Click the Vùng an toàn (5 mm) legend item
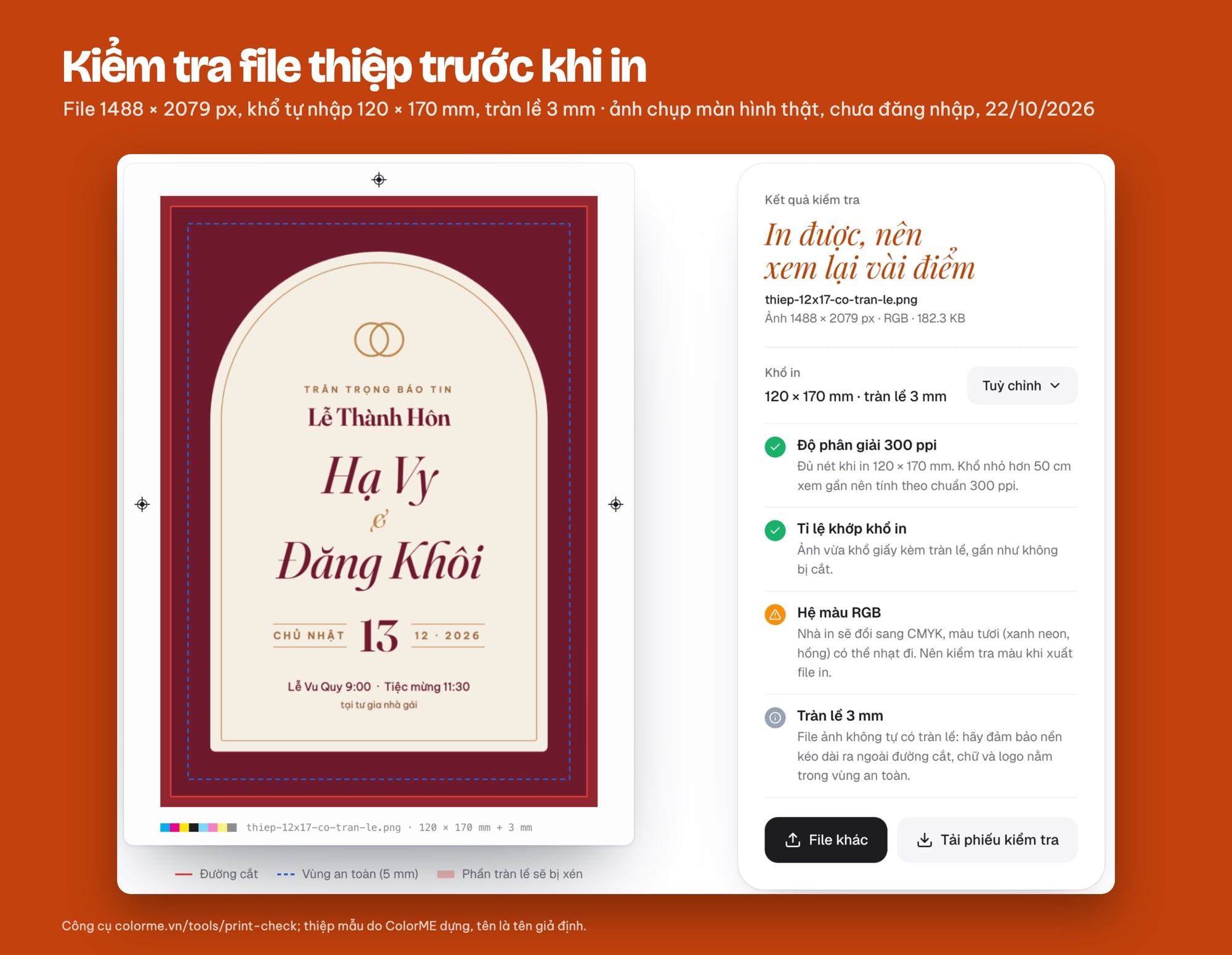This screenshot has height=955, width=1232. (347, 874)
